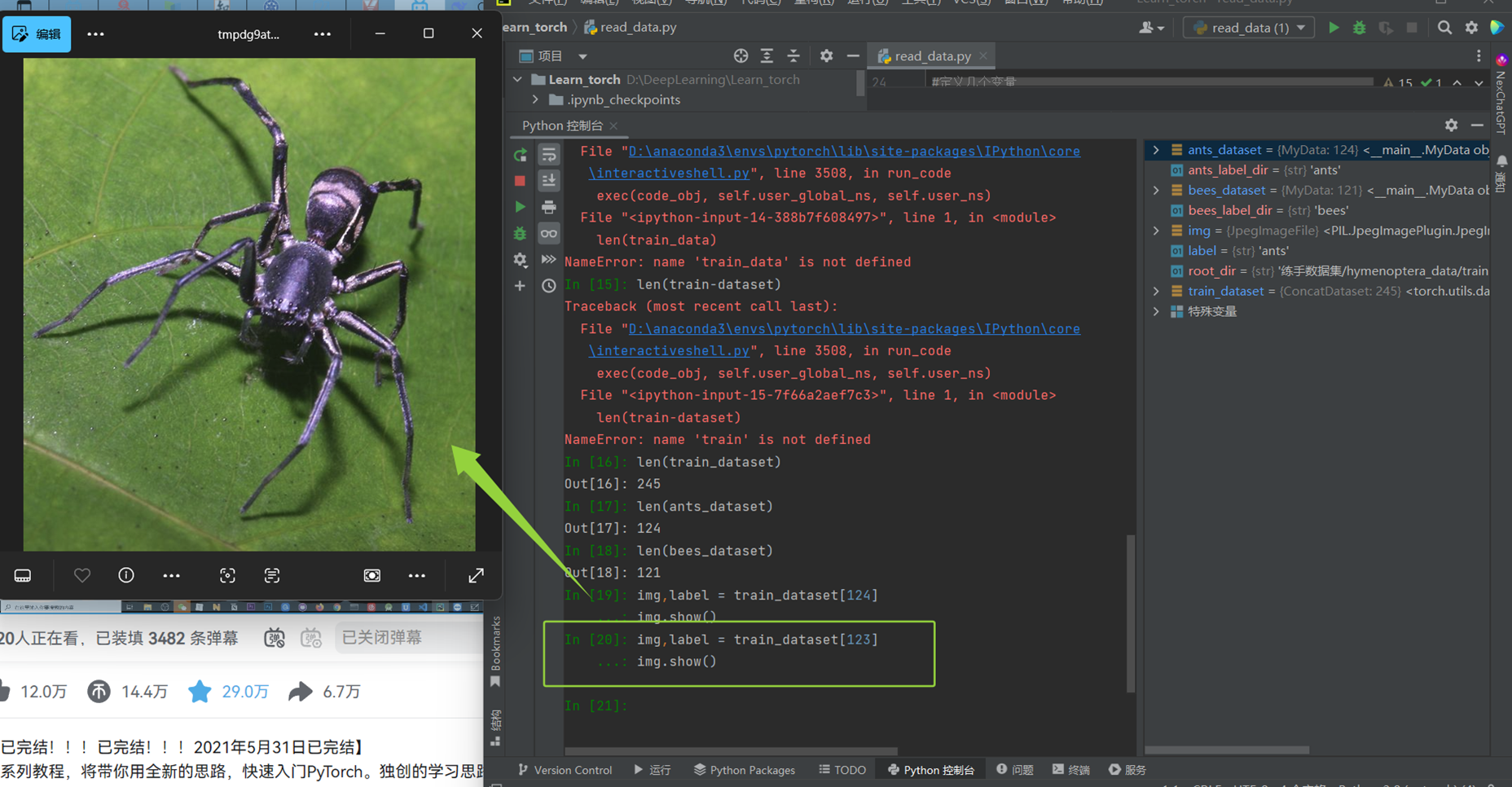Attach debugger from console side toolbar
Screen dimensions: 1512x787
[520, 234]
